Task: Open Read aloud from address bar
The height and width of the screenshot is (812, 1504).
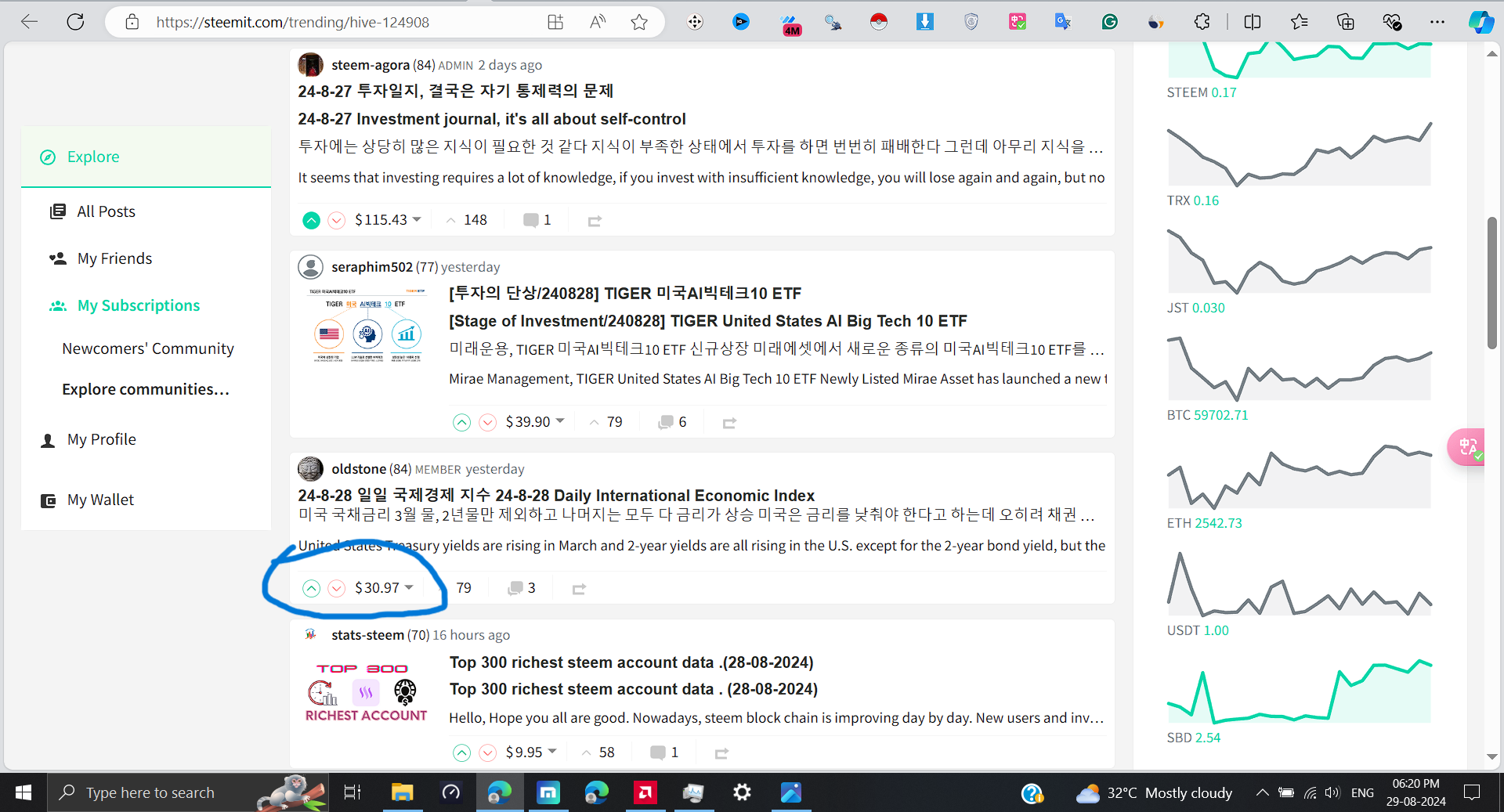Action: pyautogui.click(x=598, y=22)
